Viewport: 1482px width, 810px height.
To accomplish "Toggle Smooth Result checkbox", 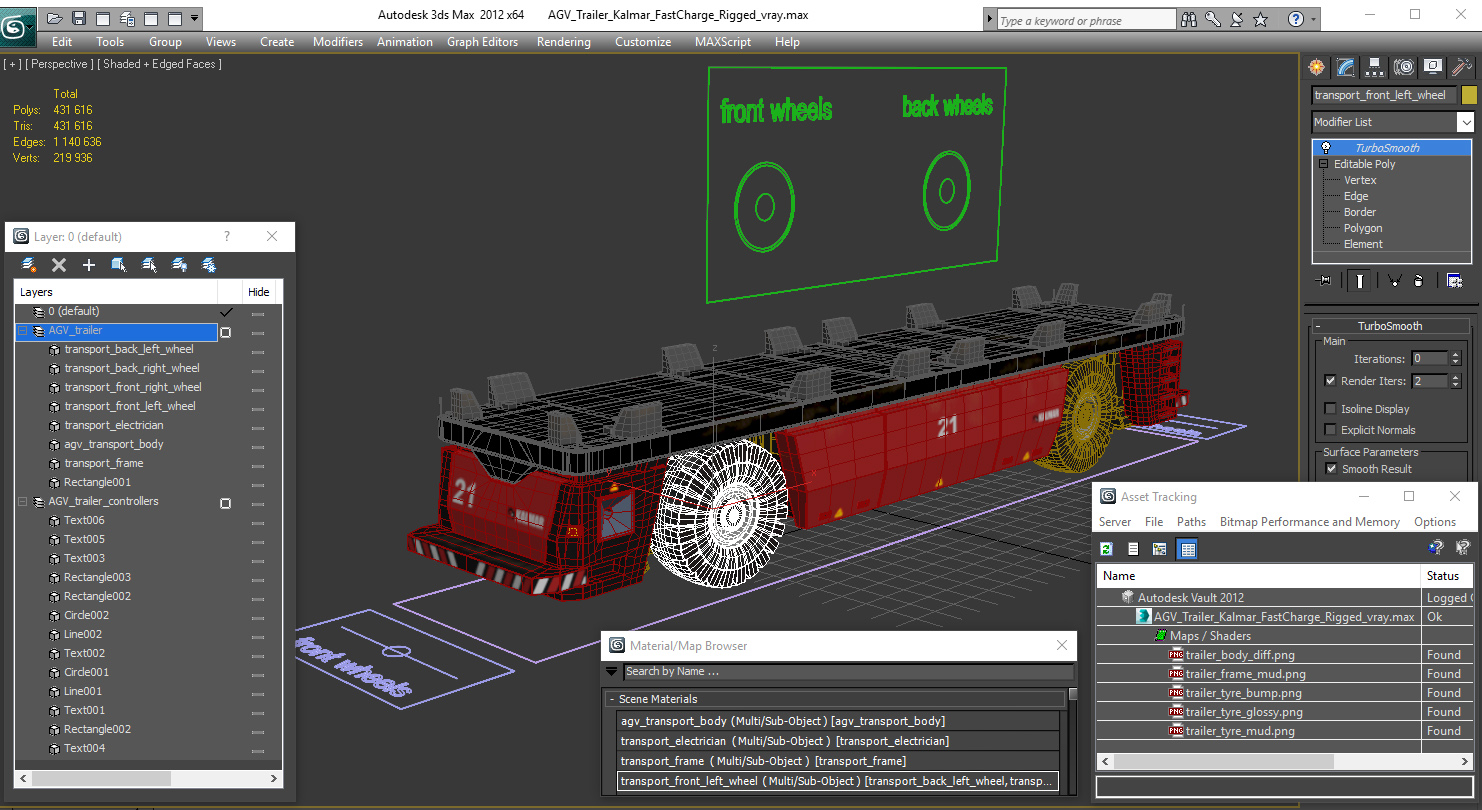I will click(1330, 469).
